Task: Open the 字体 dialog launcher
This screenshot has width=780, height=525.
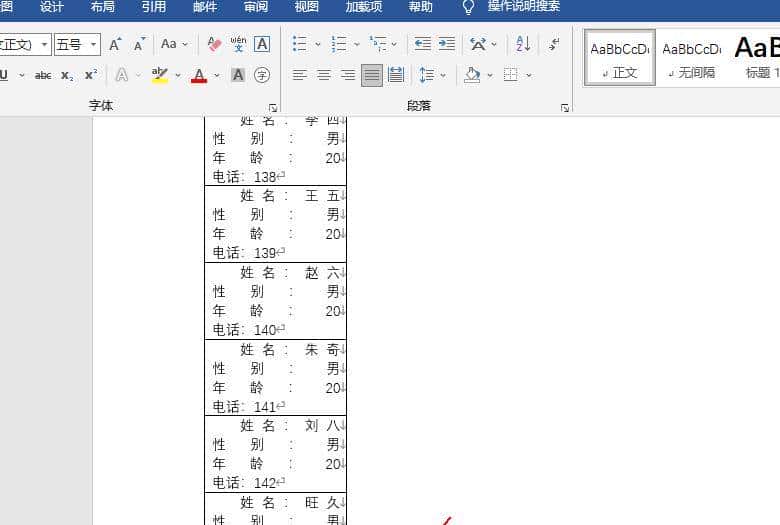Action: pyautogui.click(x=273, y=107)
